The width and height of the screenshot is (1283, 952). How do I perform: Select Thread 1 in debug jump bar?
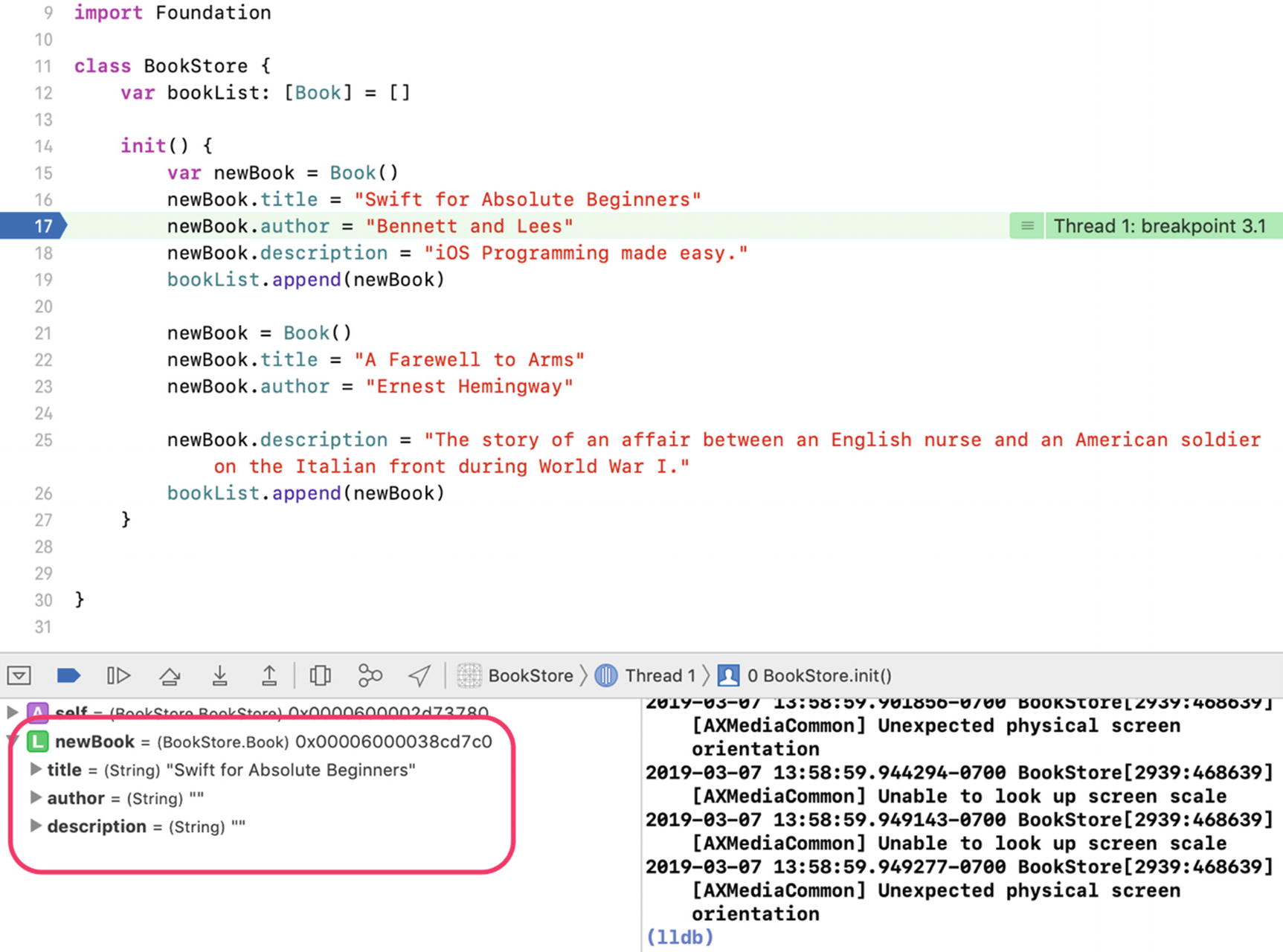pos(646,675)
